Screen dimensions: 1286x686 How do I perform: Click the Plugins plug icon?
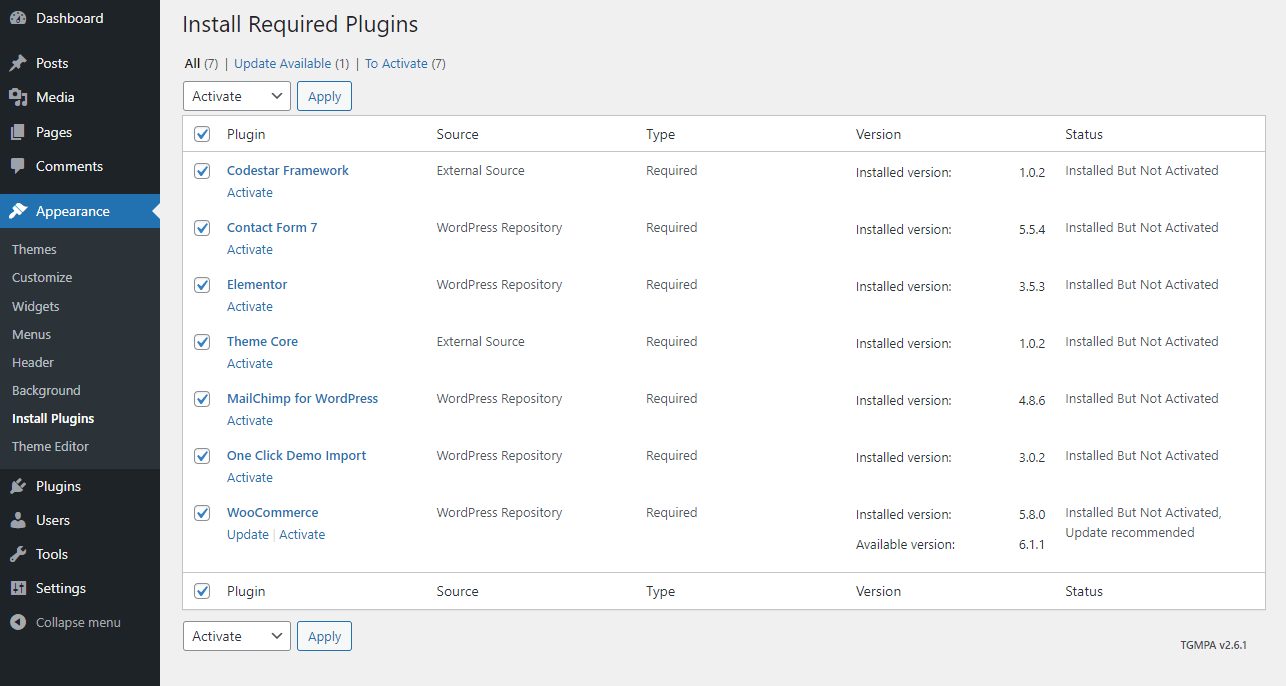(x=18, y=486)
